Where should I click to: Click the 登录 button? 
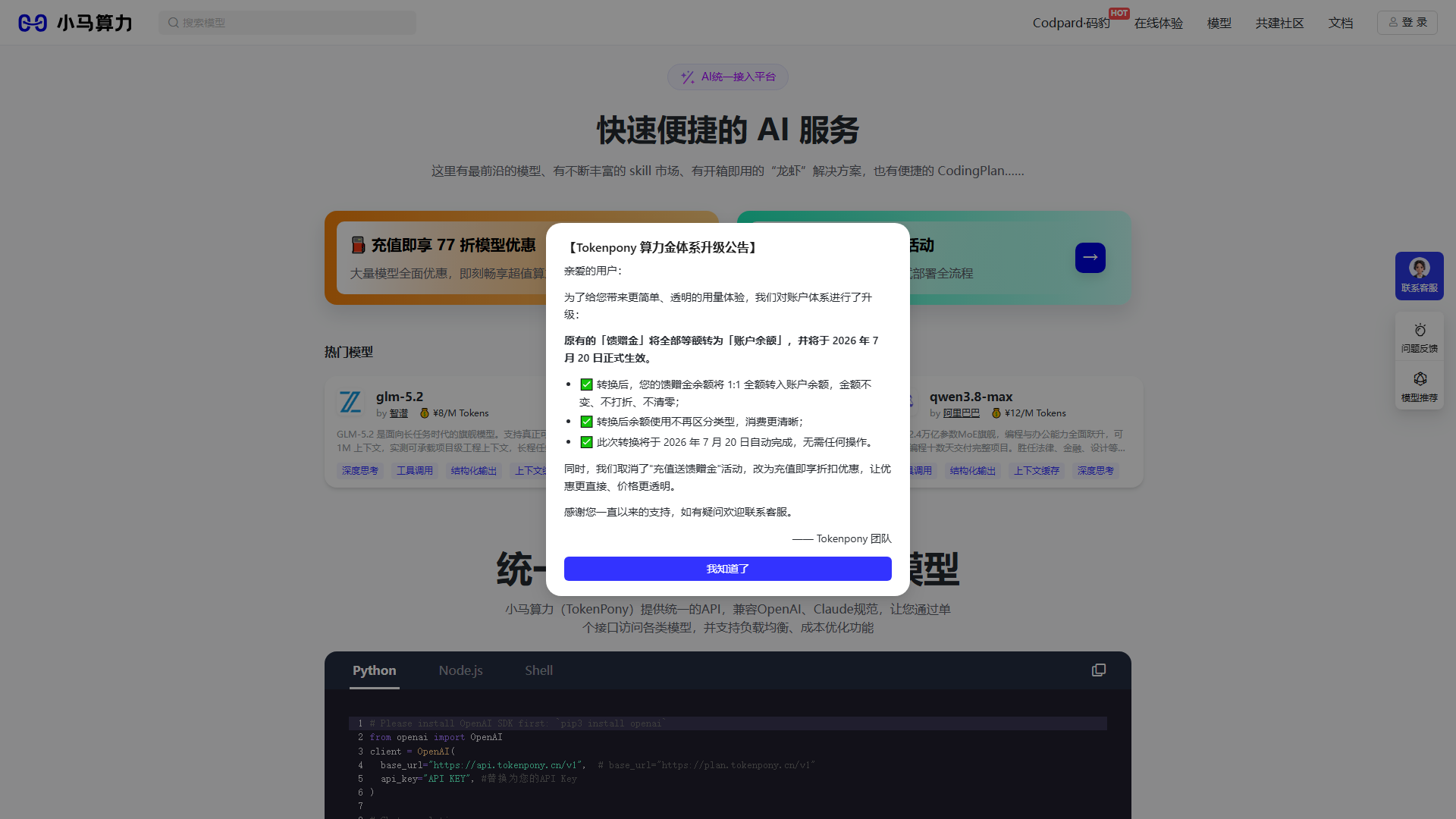1407,23
